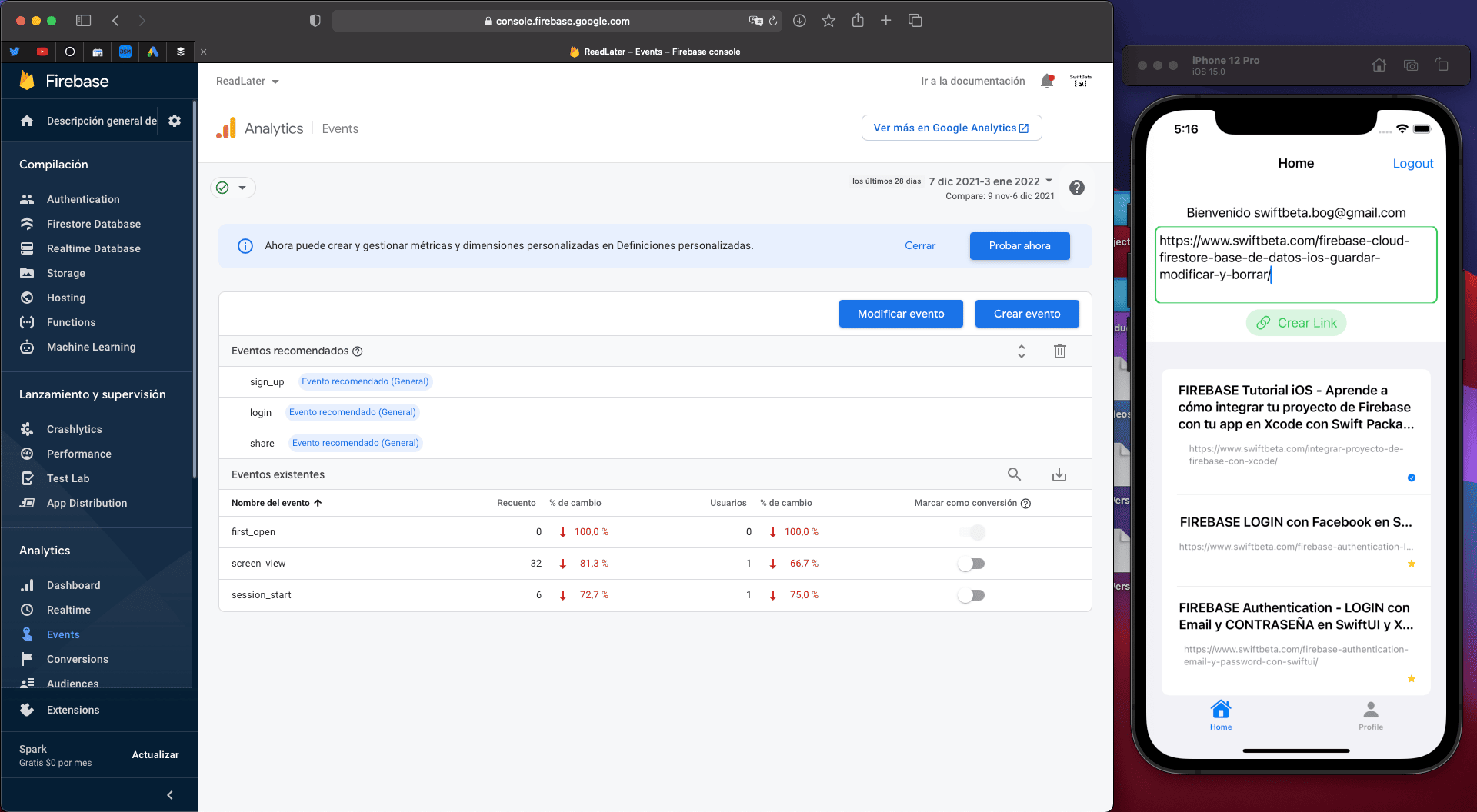Switch to Profile tab in simulator
Image resolution: width=1477 pixels, height=812 pixels.
(x=1371, y=715)
